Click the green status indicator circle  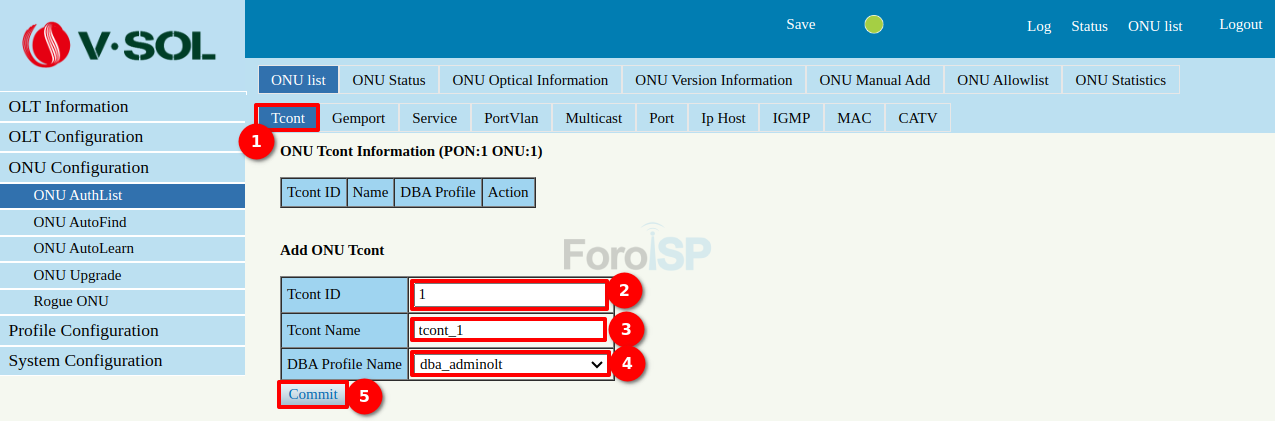[x=874, y=25]
